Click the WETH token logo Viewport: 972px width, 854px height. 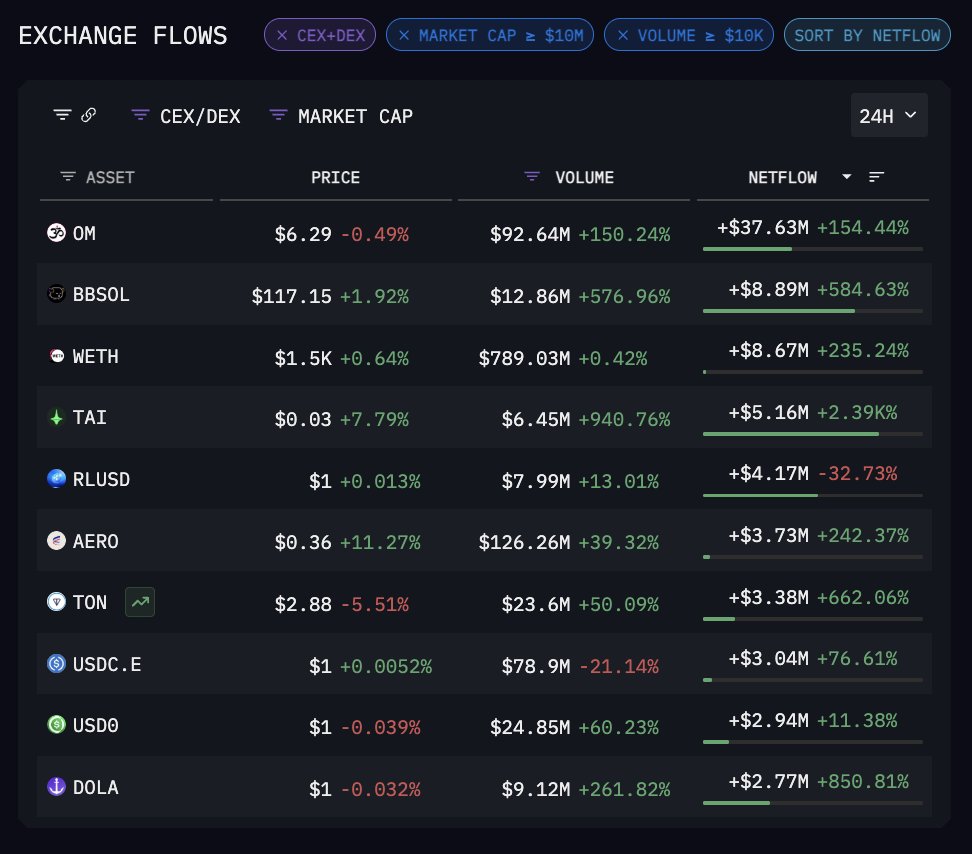56,356
